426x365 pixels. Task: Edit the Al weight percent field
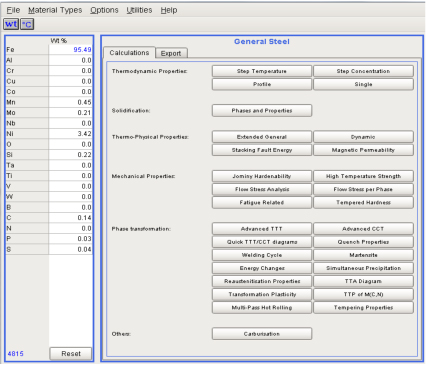(x=70, y=60)
